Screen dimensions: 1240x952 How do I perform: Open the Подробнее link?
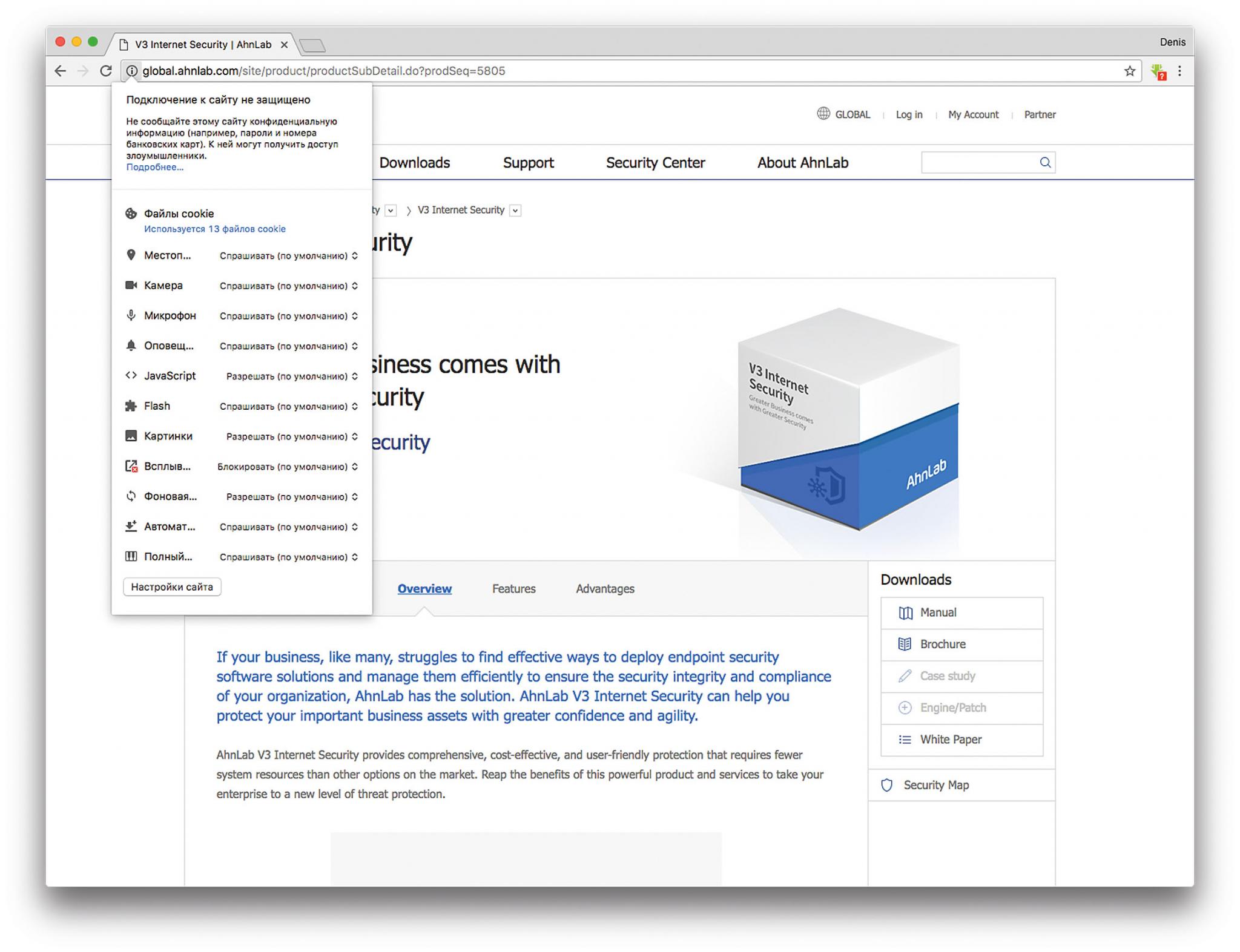154,168
